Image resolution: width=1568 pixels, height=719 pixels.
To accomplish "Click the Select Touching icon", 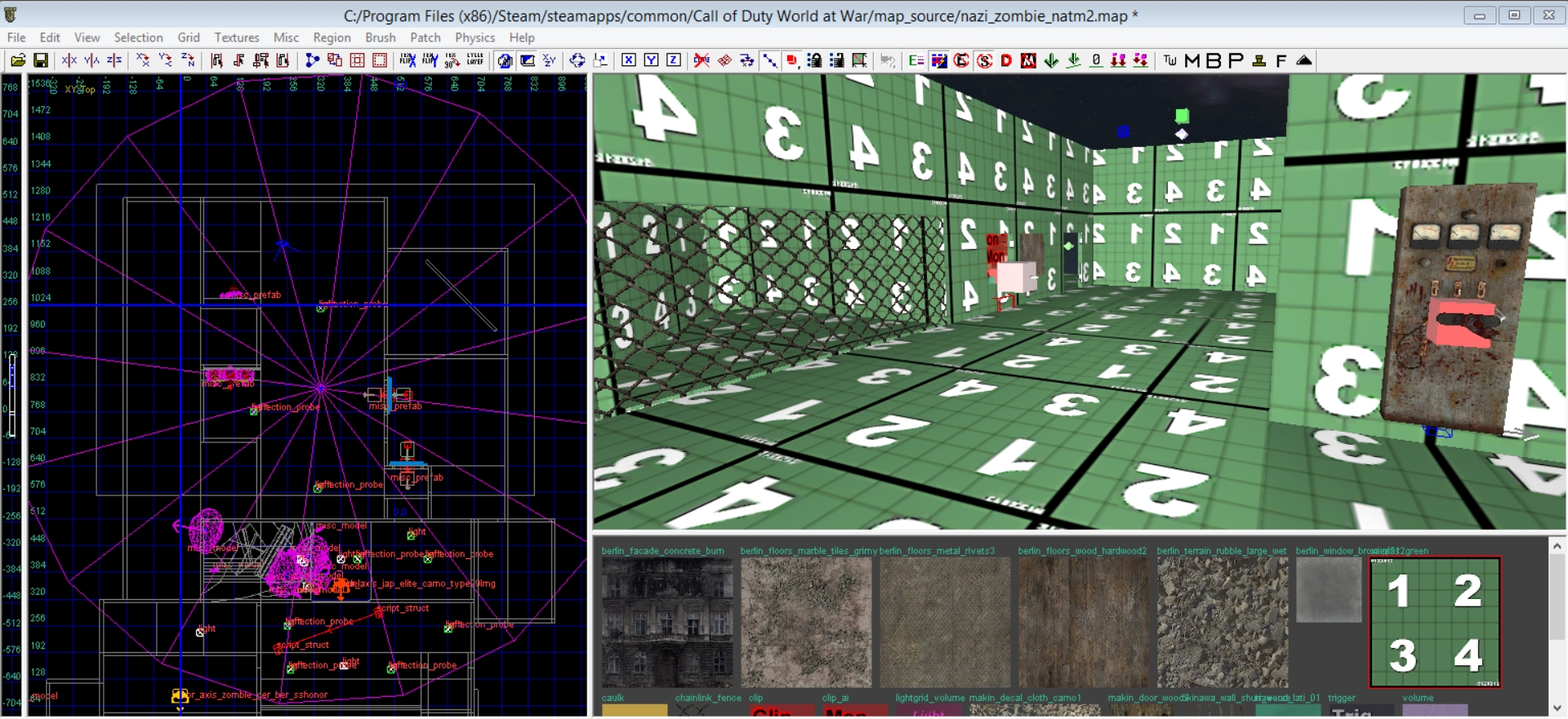I will point(238,60).
